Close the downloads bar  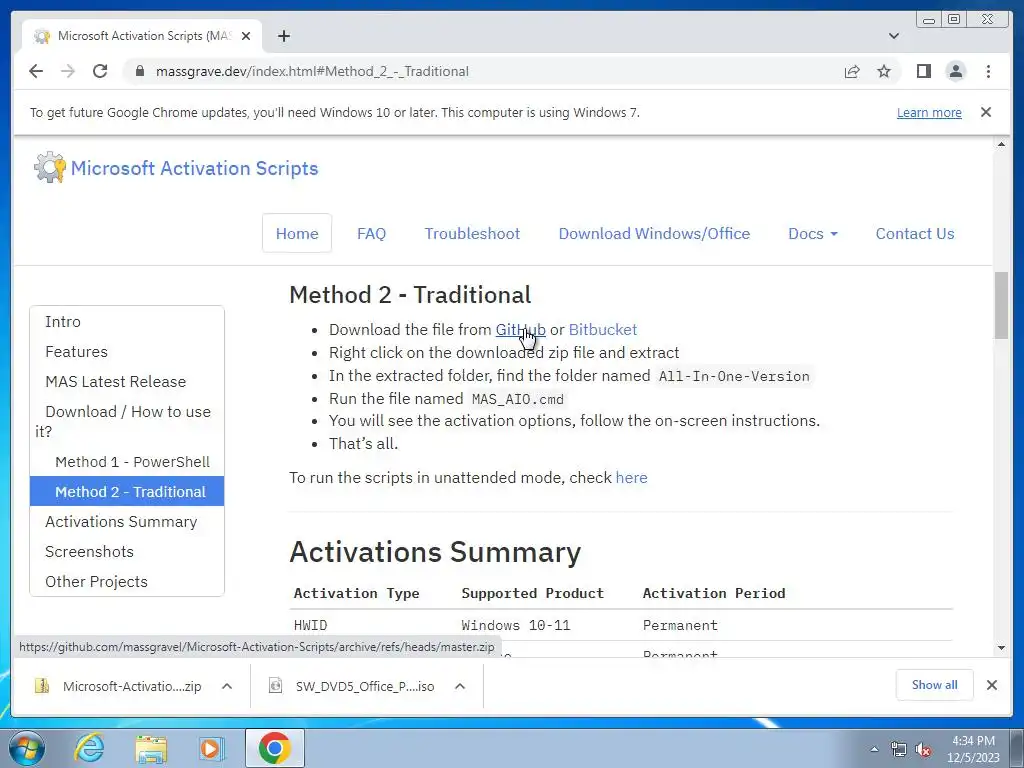(991, 684)
